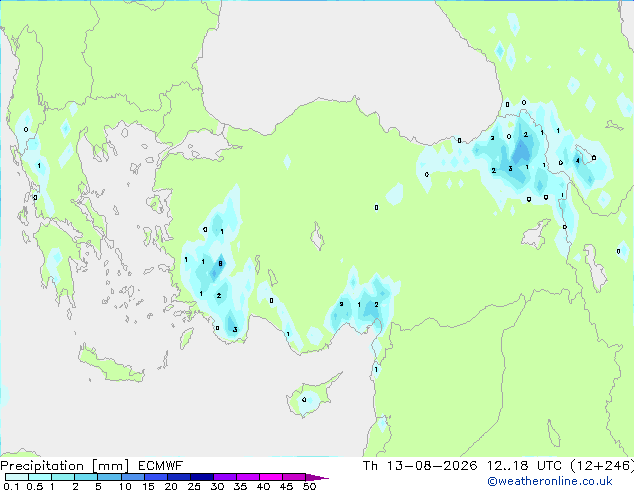
Task: Click legend scale label '15'
Action: (148, 486)
